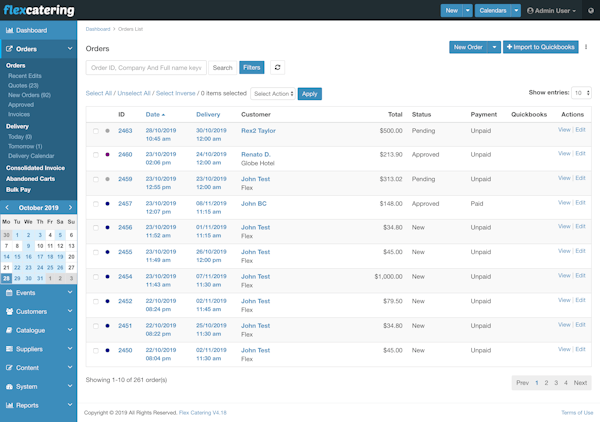Screen dimensions: 600x422
Task: Tick the checkbox for order 2455
Action: click(x=96, y=252)
